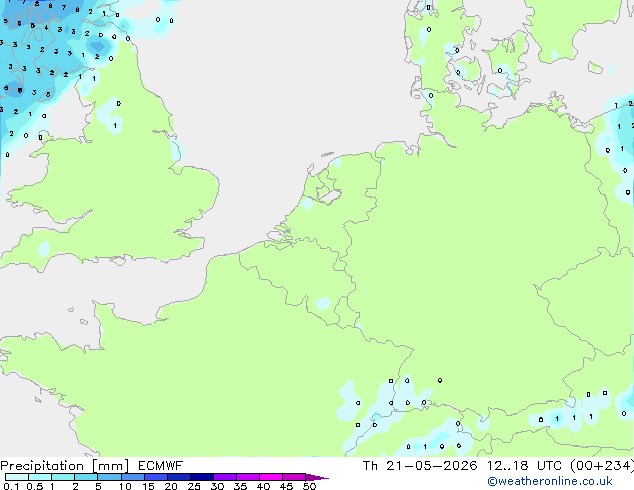Click the over-50 mm arrow tip of legend
Screen dimensions: 634x490
click(x=317, y=478)
